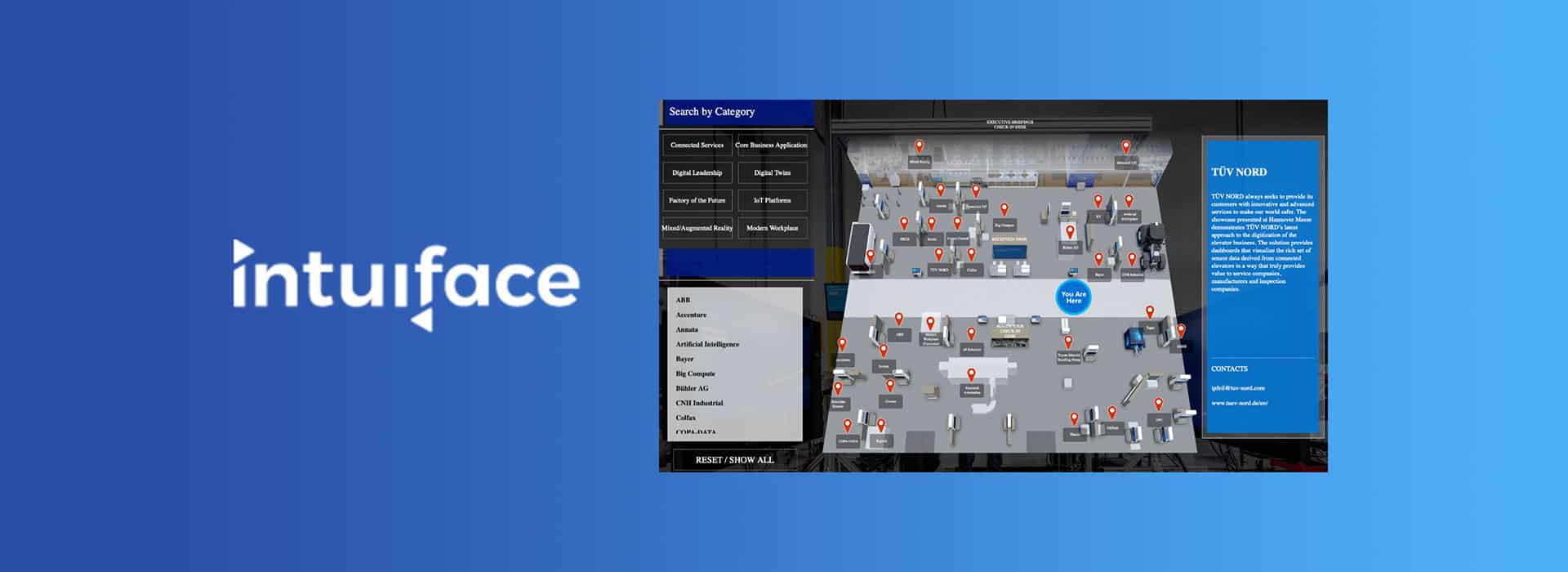Click the Toyota Material Handling map pin
Image resolution: width=1568 pixels, height=572 pixels.
[1068, 342]
